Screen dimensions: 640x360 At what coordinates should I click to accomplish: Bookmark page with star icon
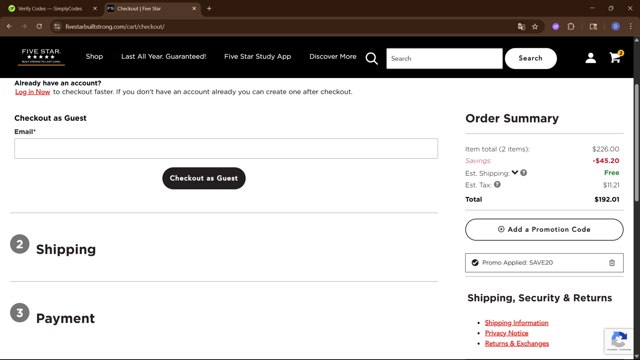coord(535,27)
